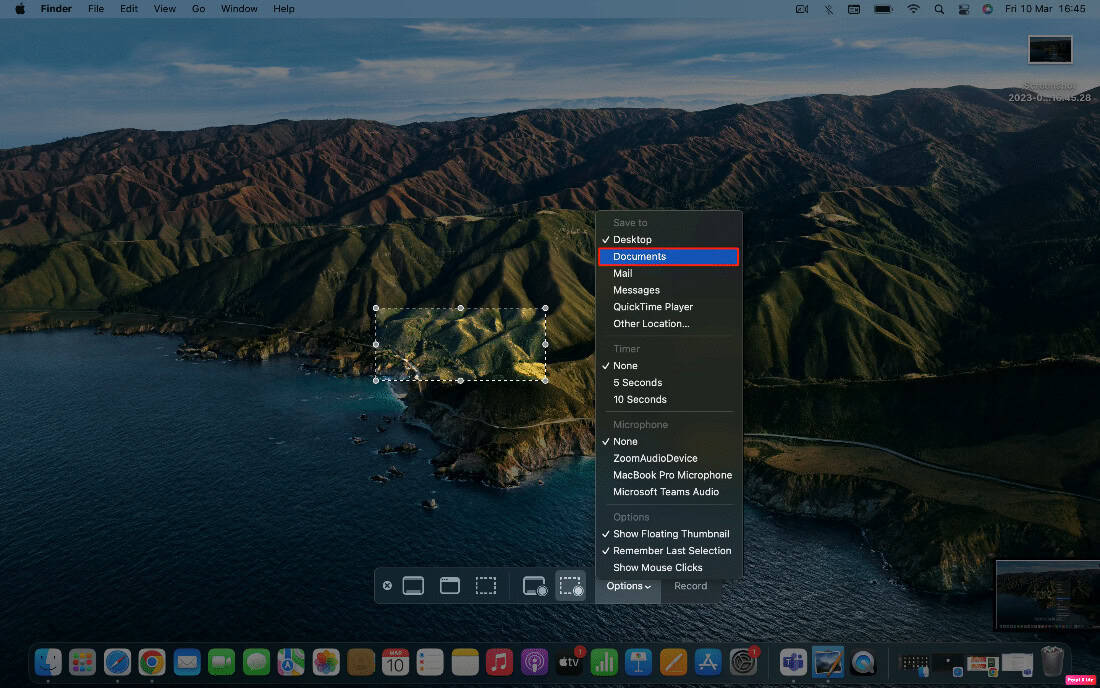Screen dimensions: 1100x688
Task: Open the Finder menu in menu bar
Action: (56, 9)
